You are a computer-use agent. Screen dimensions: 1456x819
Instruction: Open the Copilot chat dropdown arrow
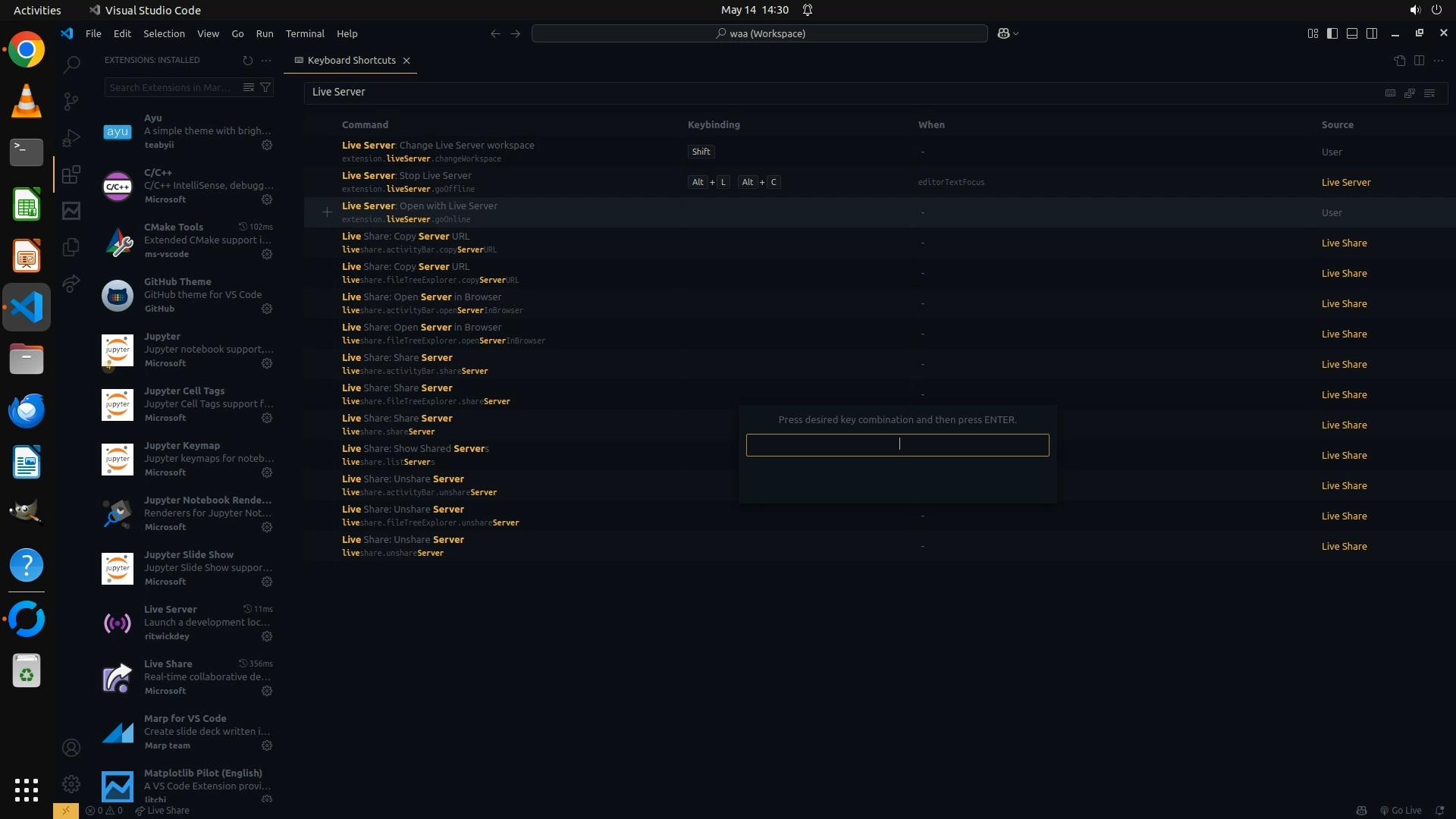[1016, 33]
